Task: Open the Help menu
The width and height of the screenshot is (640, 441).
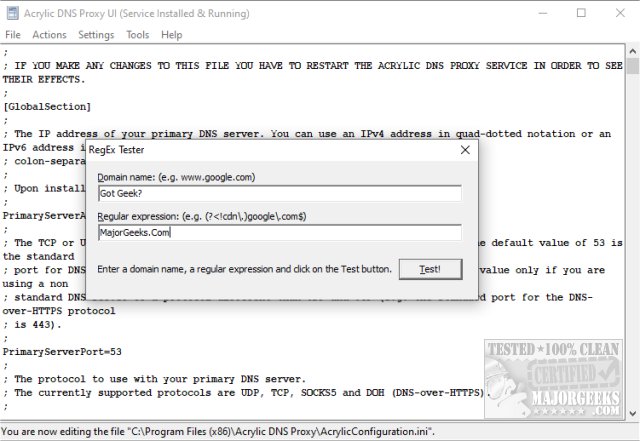Action: 171,35
